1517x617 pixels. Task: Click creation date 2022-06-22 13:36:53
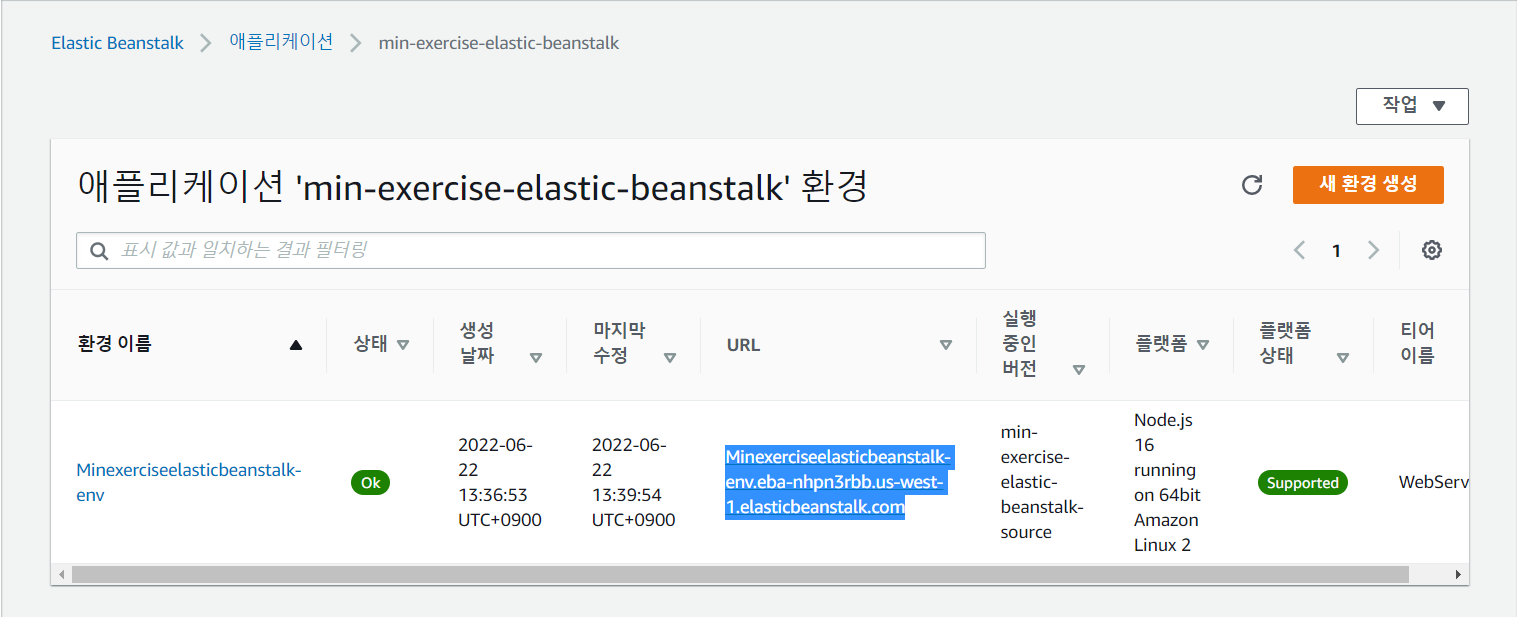click(x=500, y=482)
